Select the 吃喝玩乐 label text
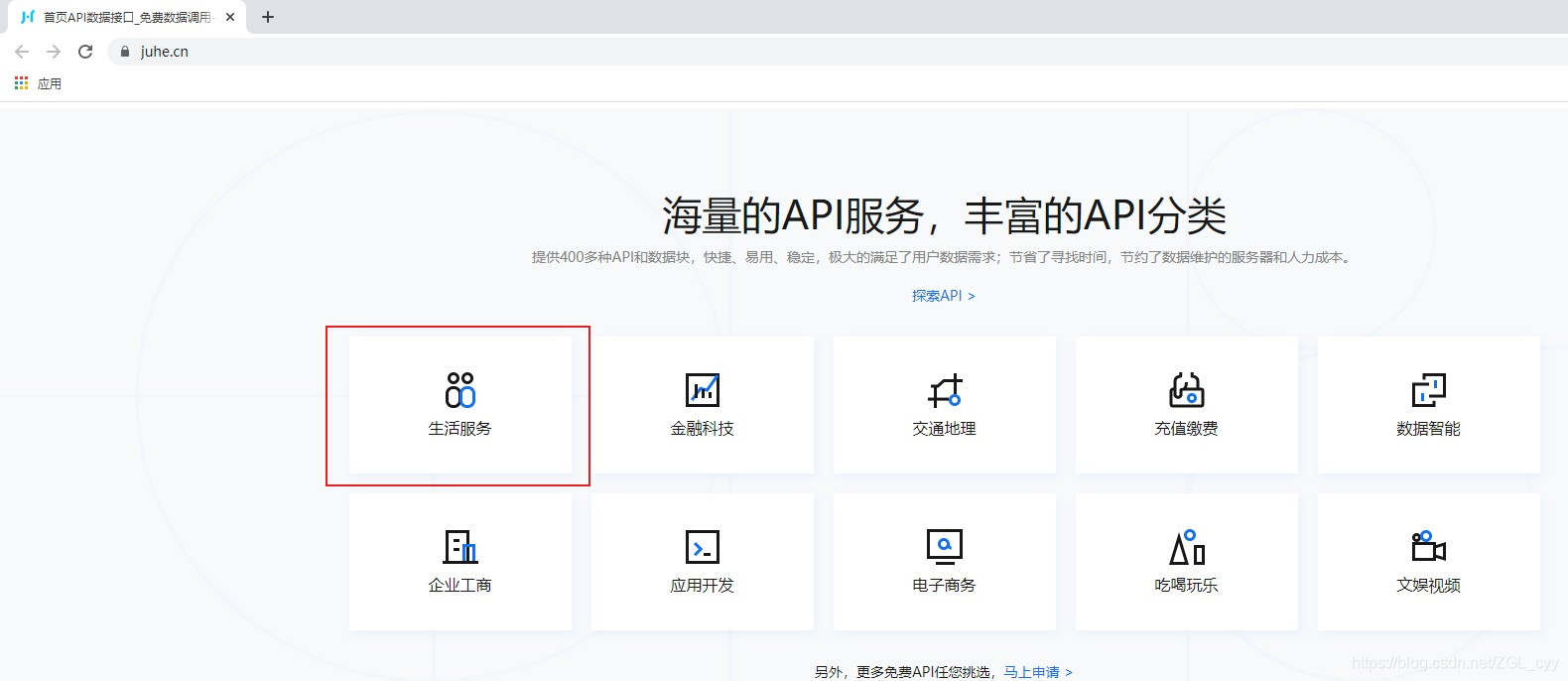This screenshot has width=1568, height=681. [x=1187, y=586]
